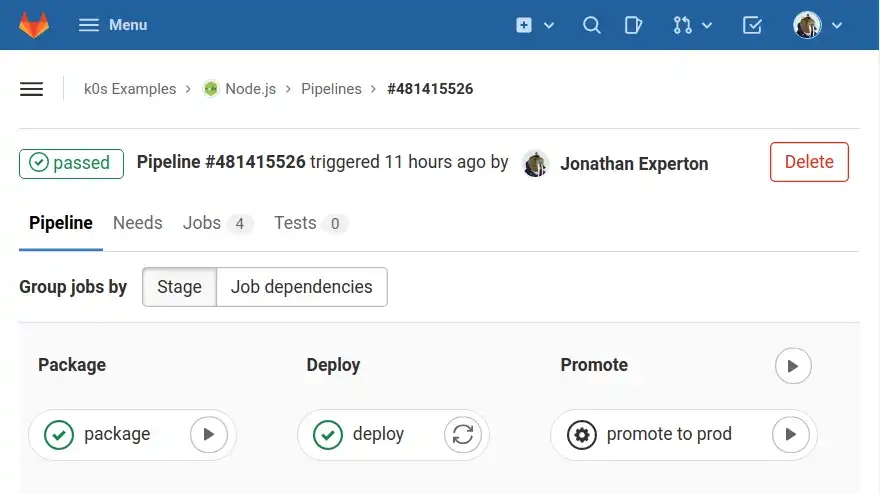Viewport: 880px width, 494px height.
Task: Open the Node.js breadcrumb link
Action: 250,89
